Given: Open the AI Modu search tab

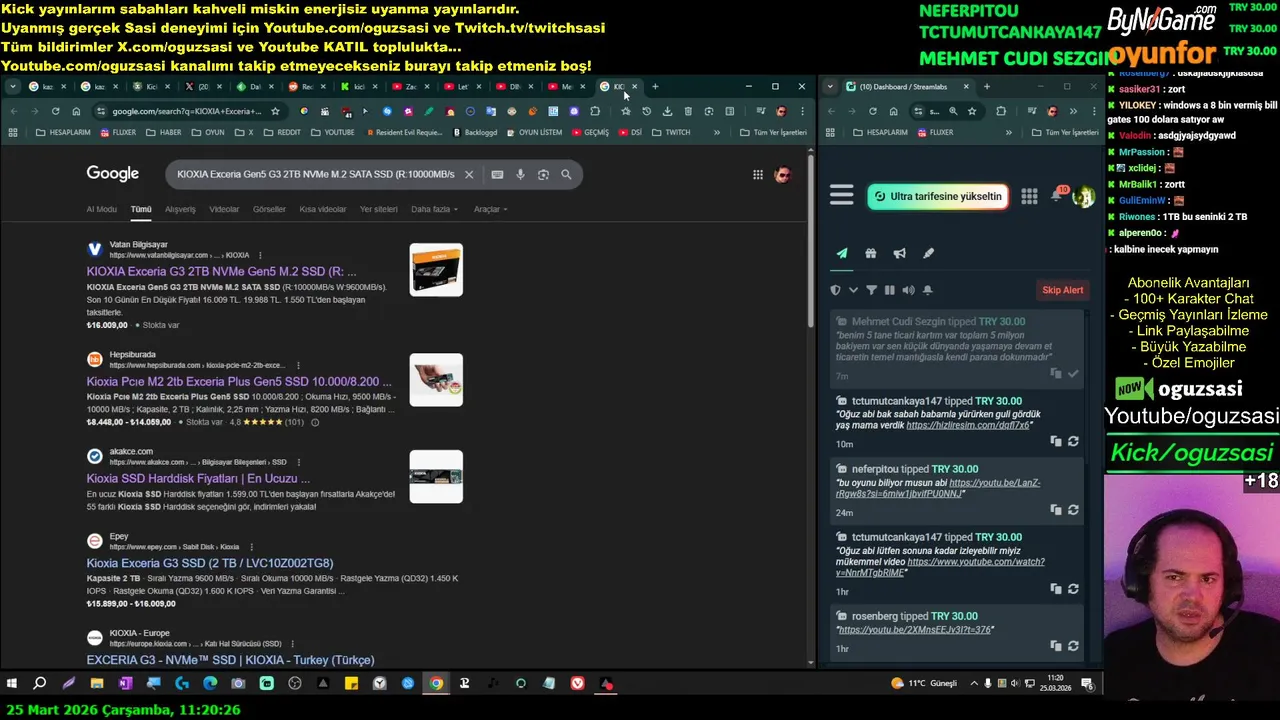Looking at the screenshot, I should 101,209.
